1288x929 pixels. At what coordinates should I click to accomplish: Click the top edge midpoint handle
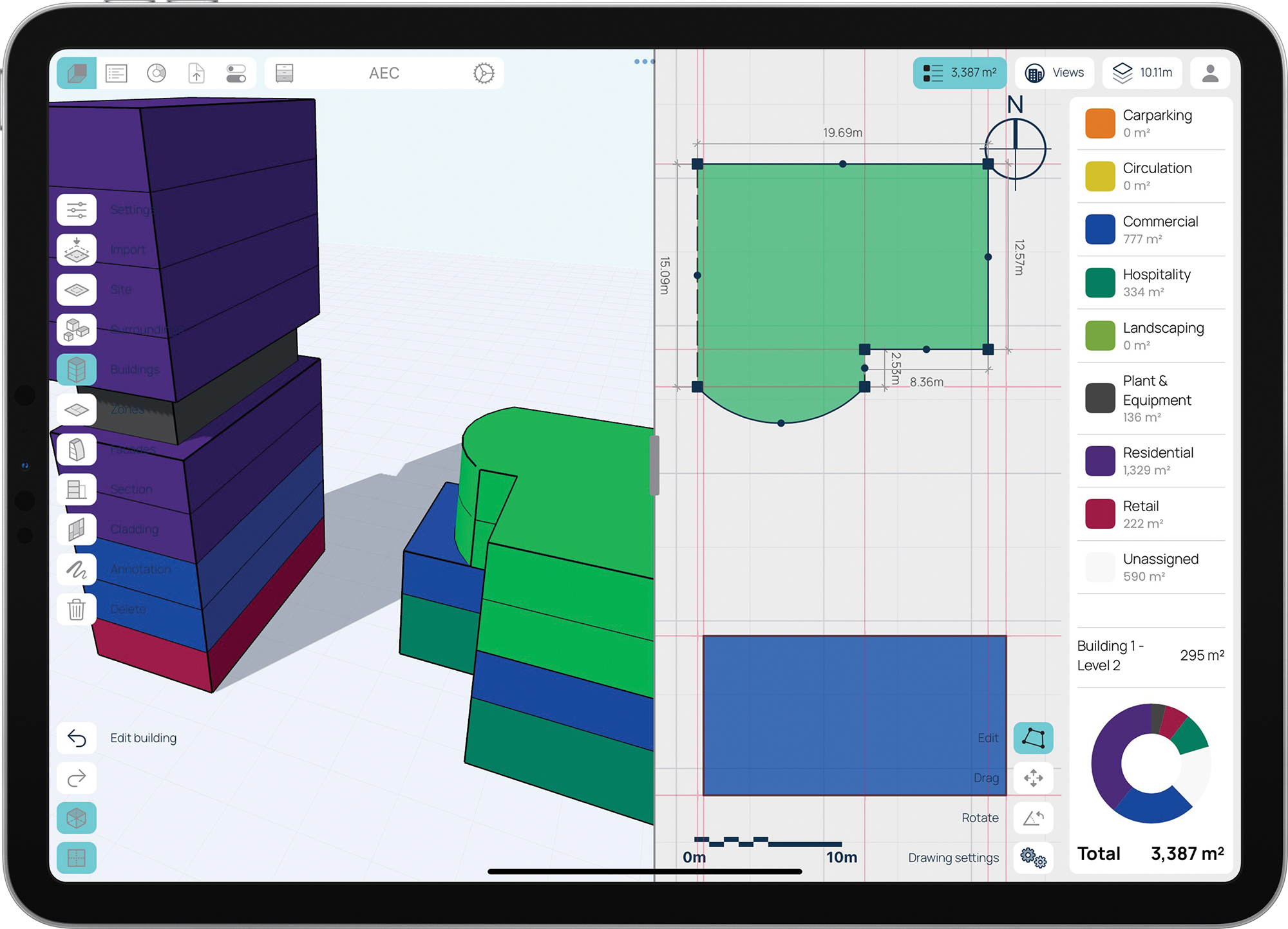(x=843, y=164)
